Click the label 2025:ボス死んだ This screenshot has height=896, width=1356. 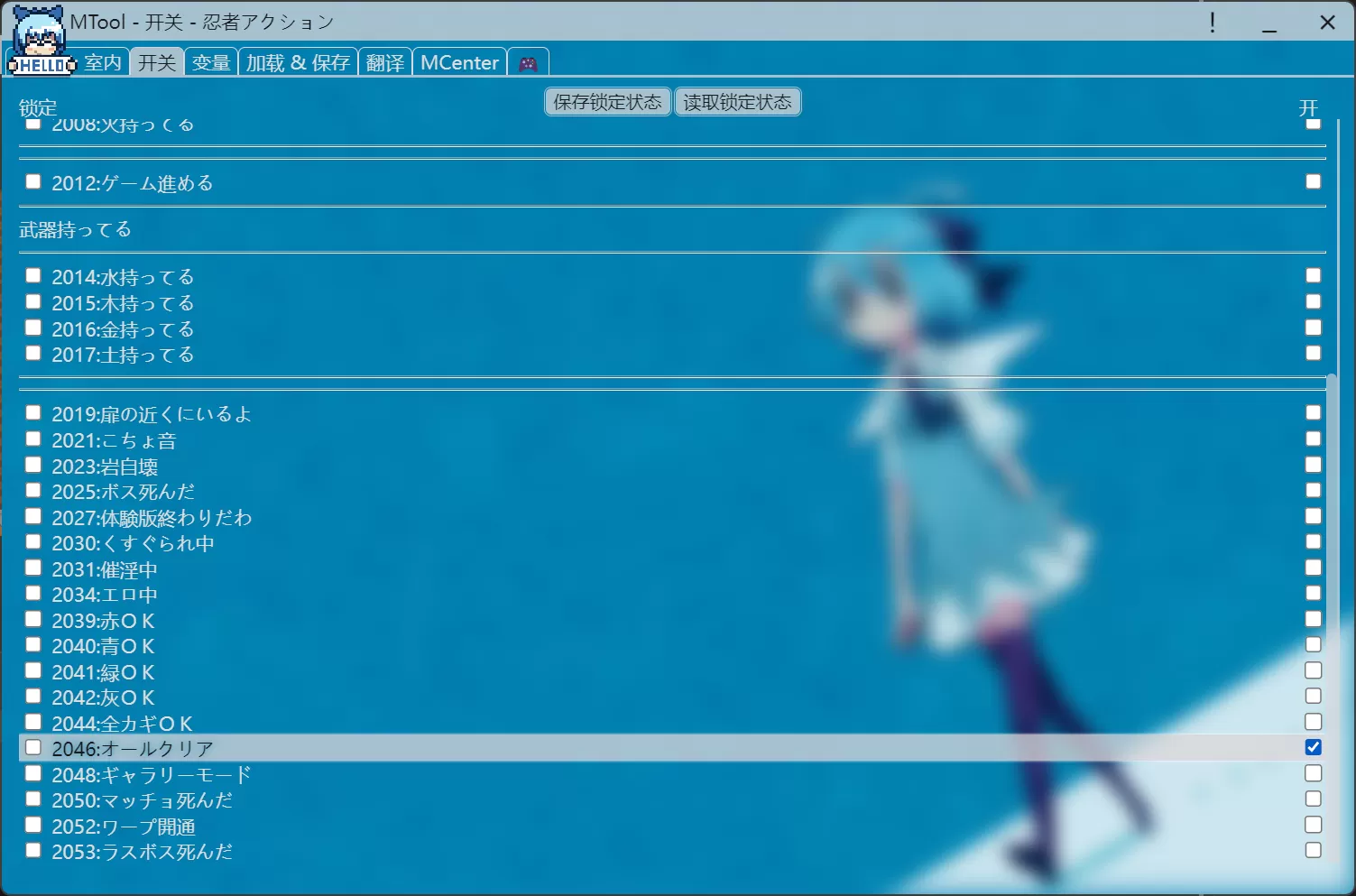(x=124, y=492)
